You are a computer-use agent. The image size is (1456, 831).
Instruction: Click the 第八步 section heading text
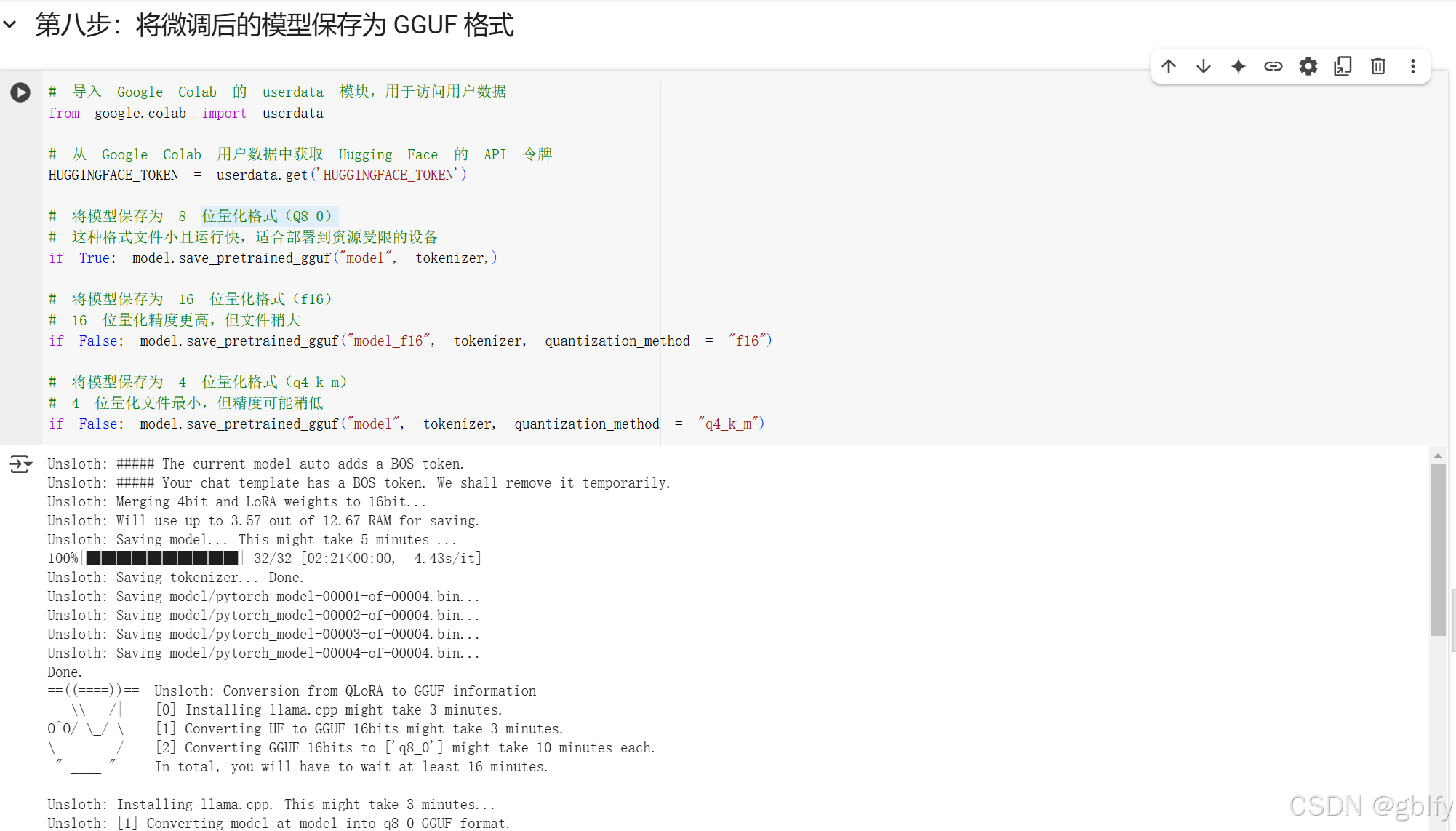click(274, 25)
